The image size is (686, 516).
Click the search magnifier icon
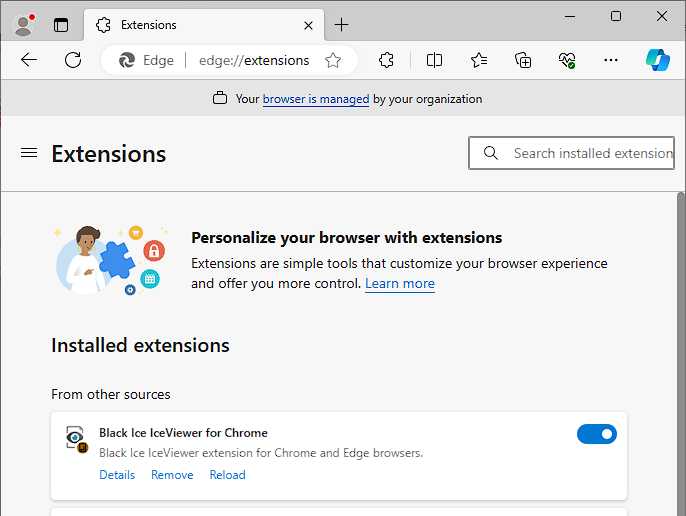point(490,153)
